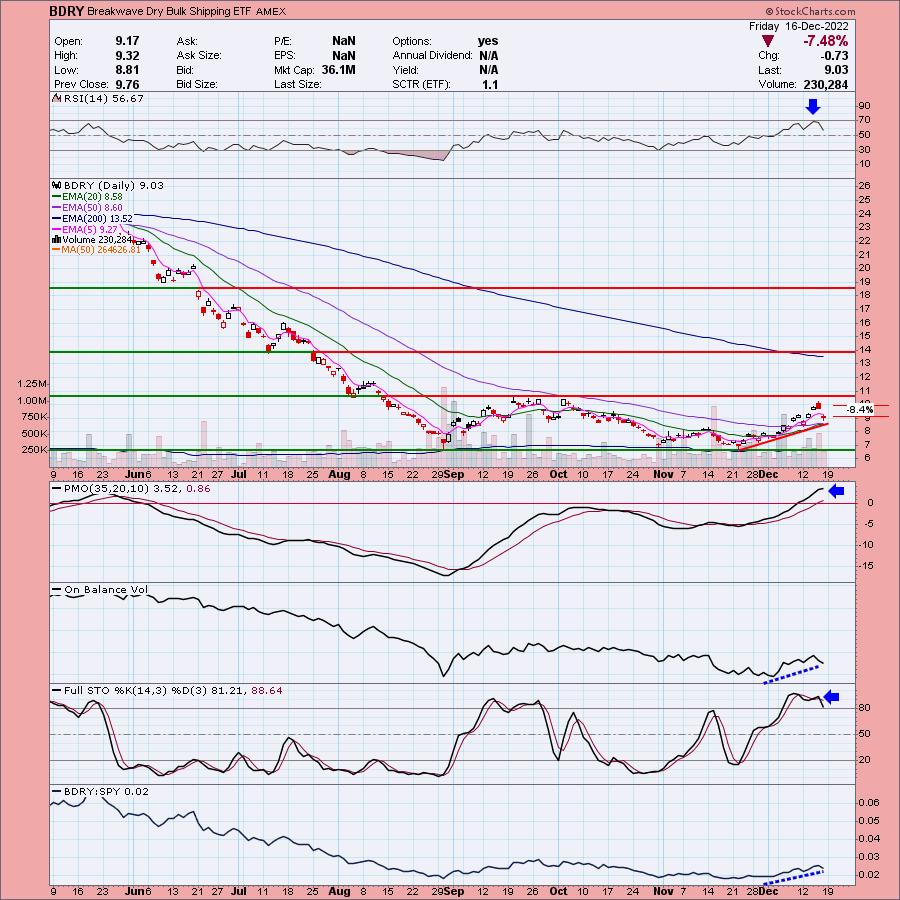Click the -8.4% annotation label on the price chart
This screenshot has width=900, height=900.
point(860,410)
